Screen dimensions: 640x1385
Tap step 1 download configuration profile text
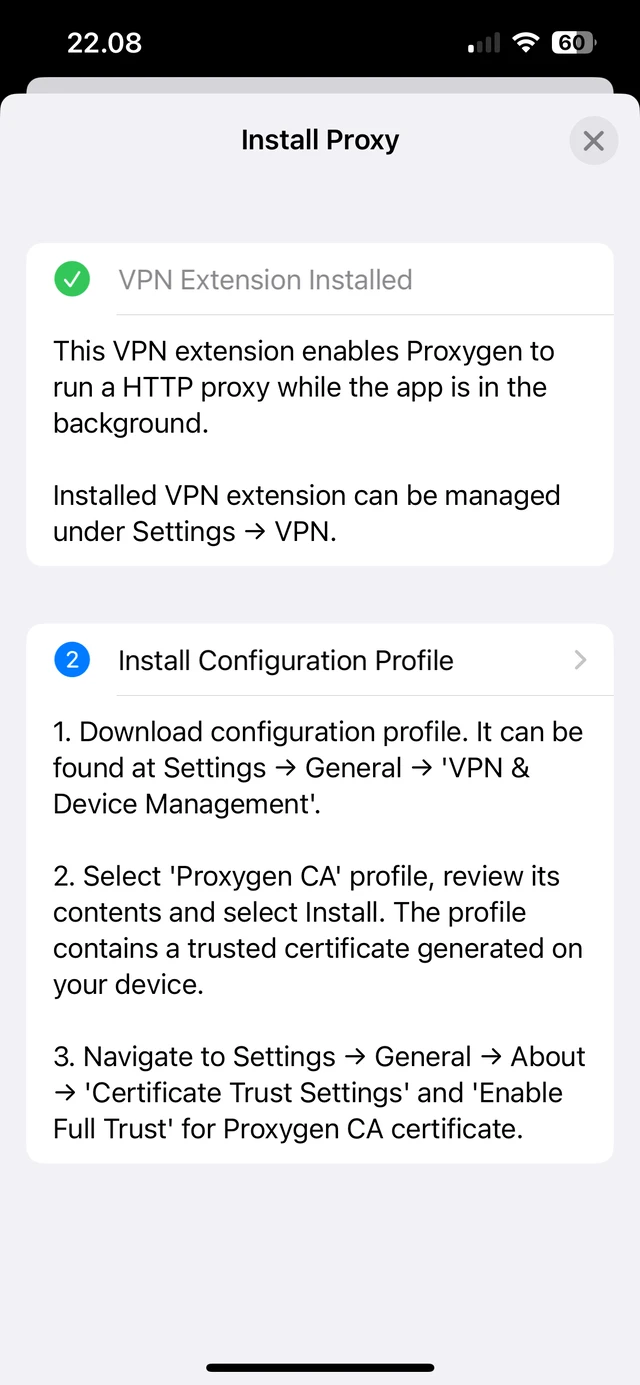click(318, 767)
